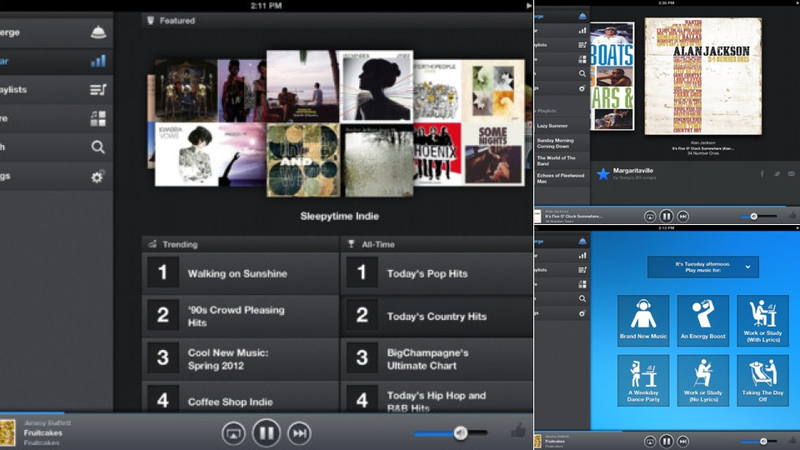Viewport: 800px width, 450px height.
Task: Open Settings gear on Concierge screen
Action: [582, 313]
